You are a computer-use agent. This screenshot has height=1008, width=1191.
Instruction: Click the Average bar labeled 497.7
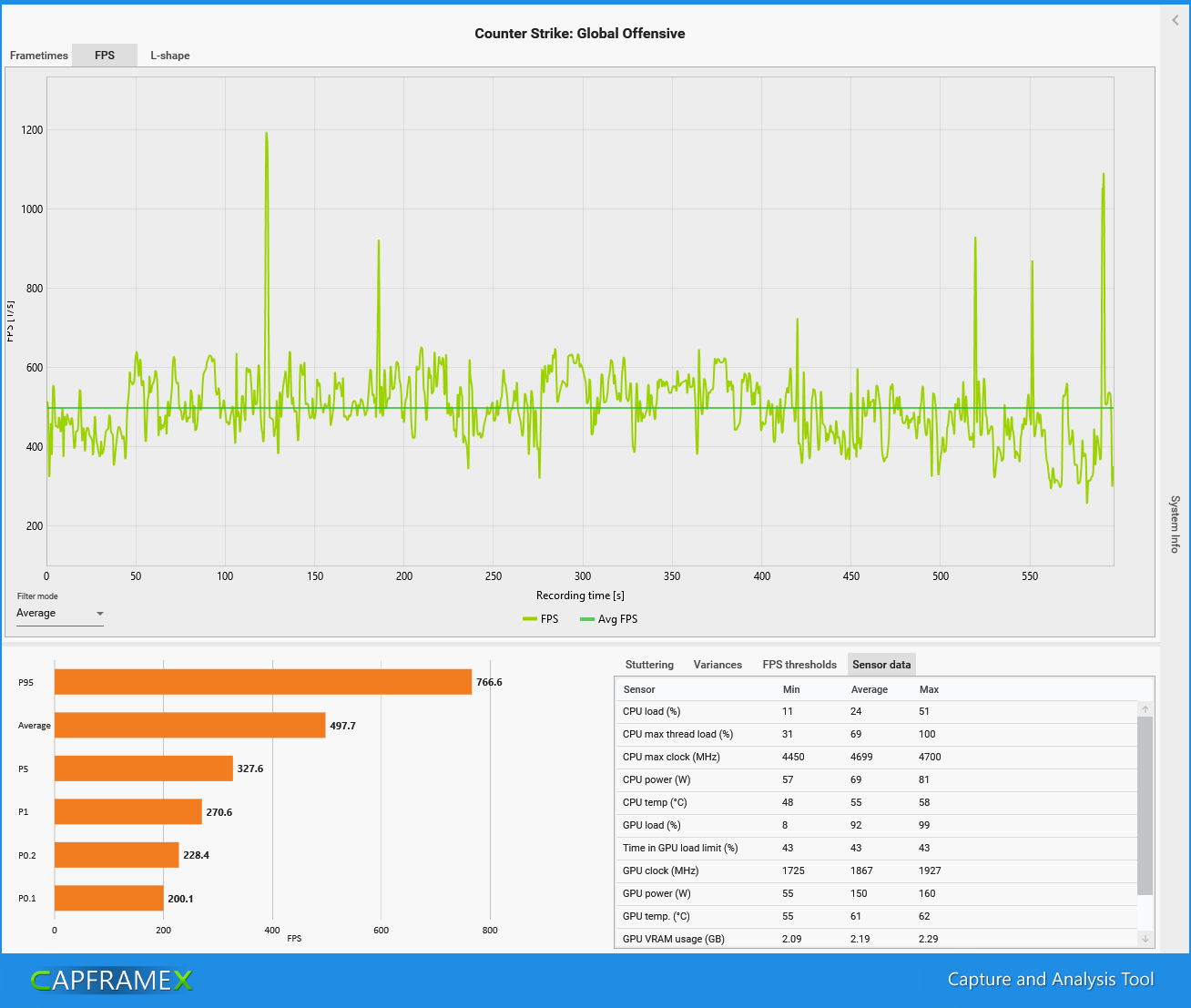click(x=190, y=726)
